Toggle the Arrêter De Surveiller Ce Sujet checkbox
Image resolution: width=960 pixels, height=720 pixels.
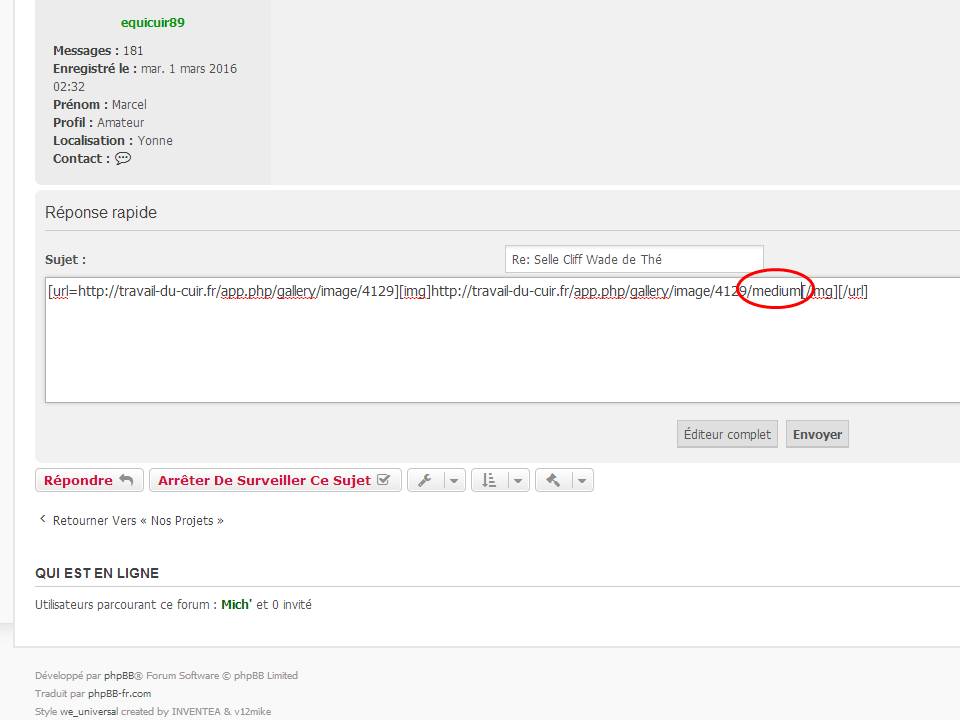pyautogui.click(x=383, y=481)
